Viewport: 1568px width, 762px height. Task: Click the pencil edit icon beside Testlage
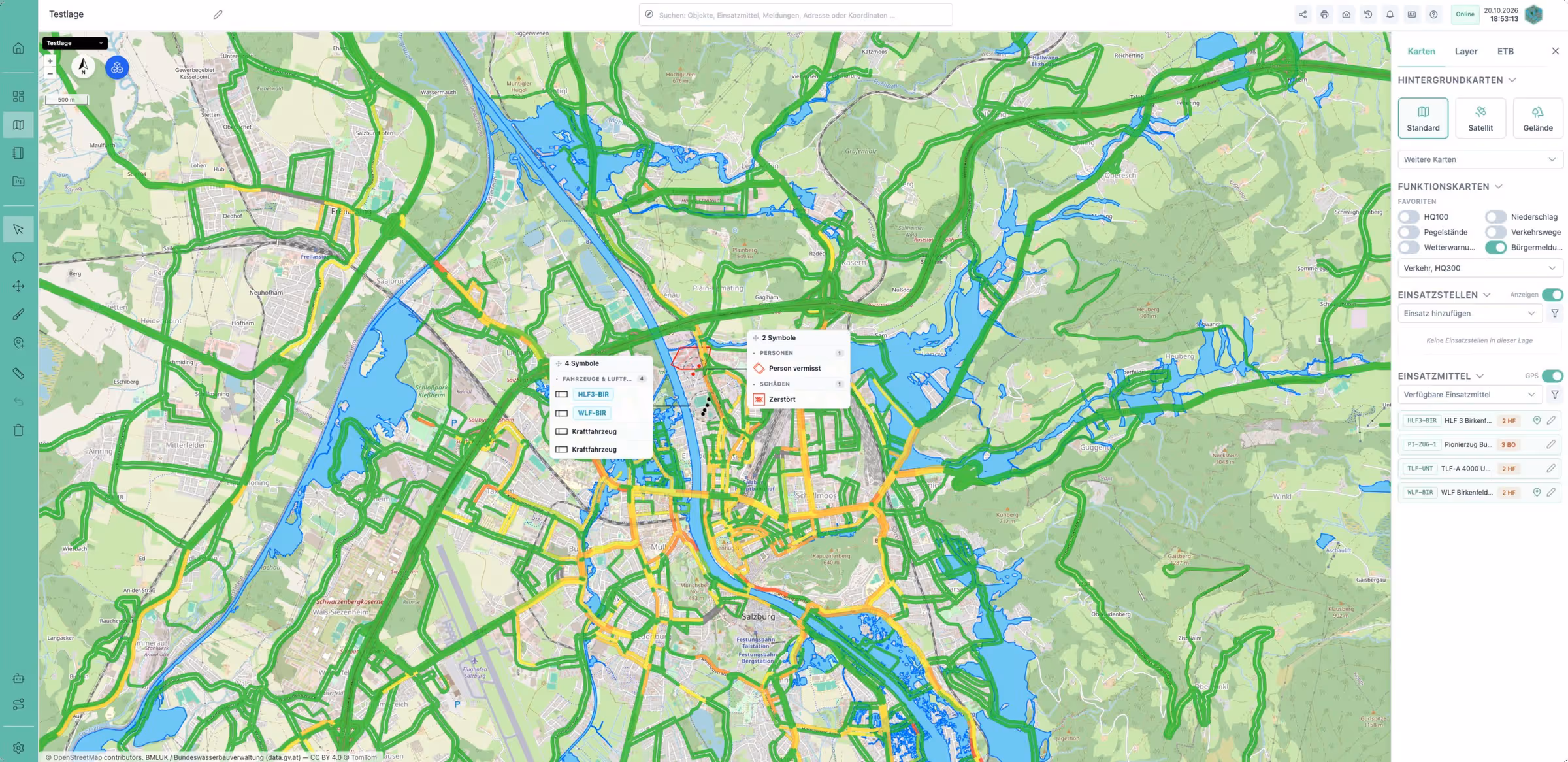pos(218,14)
